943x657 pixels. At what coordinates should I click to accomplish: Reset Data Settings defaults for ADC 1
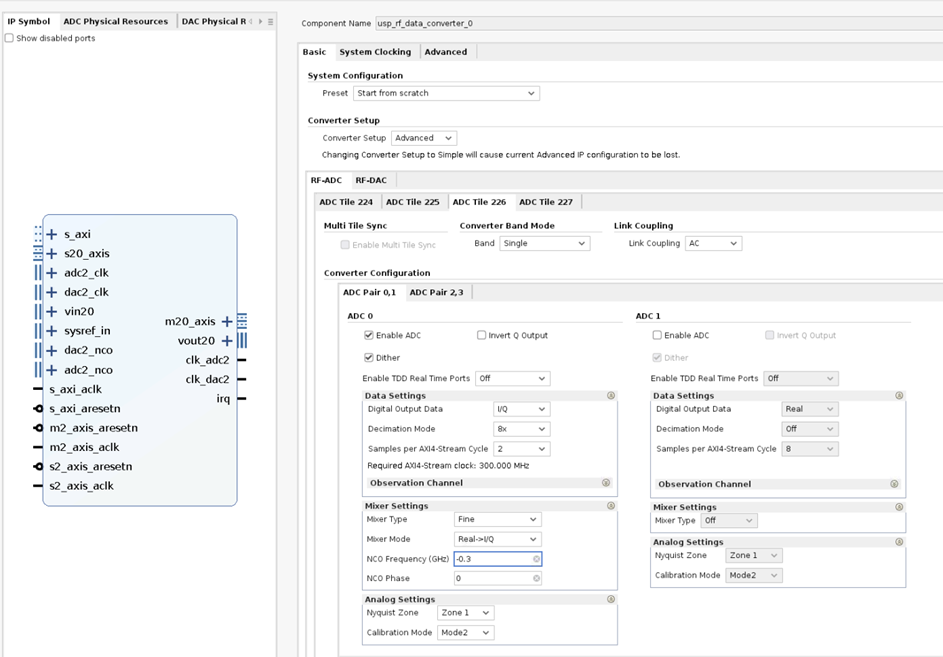(898, 395)
